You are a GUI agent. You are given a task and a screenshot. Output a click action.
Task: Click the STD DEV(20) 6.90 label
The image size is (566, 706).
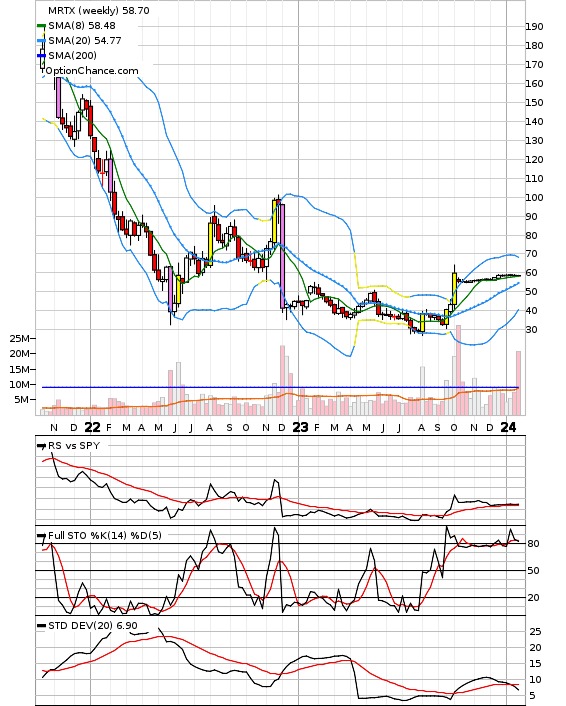93,625
